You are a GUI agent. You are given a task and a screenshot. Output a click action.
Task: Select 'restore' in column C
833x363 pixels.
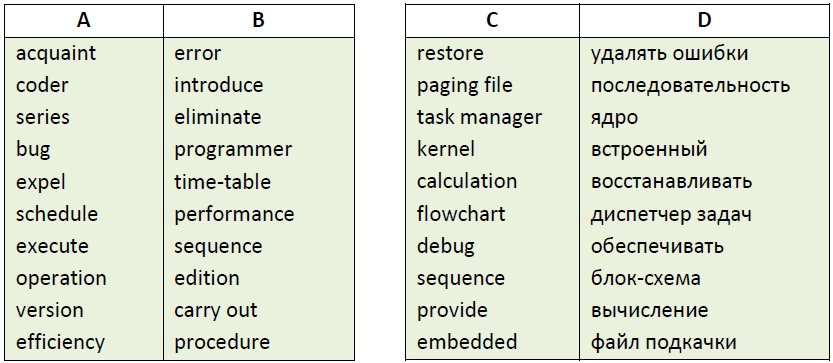450,54
